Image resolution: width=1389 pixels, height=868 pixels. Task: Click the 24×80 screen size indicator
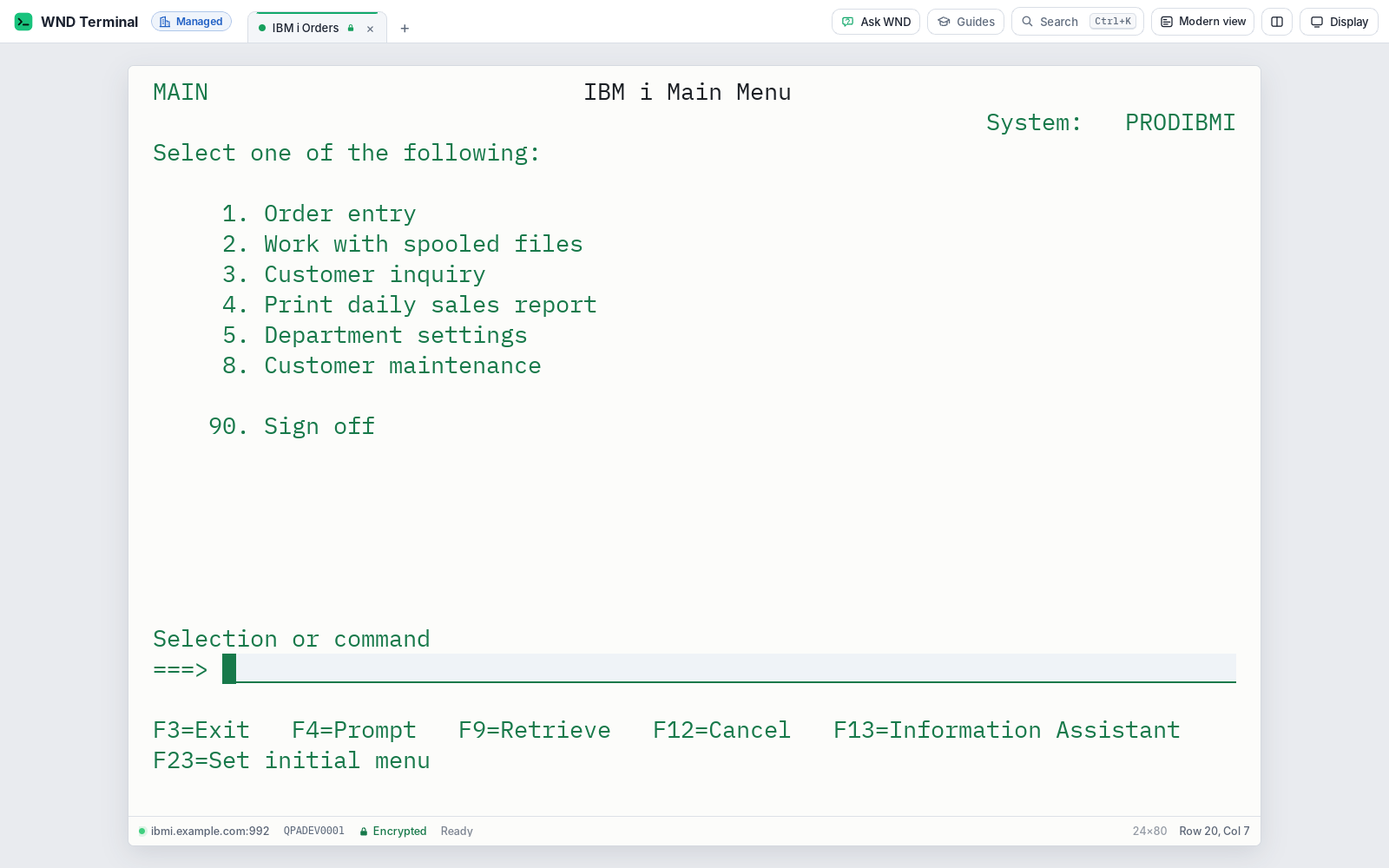point(1149,831)
